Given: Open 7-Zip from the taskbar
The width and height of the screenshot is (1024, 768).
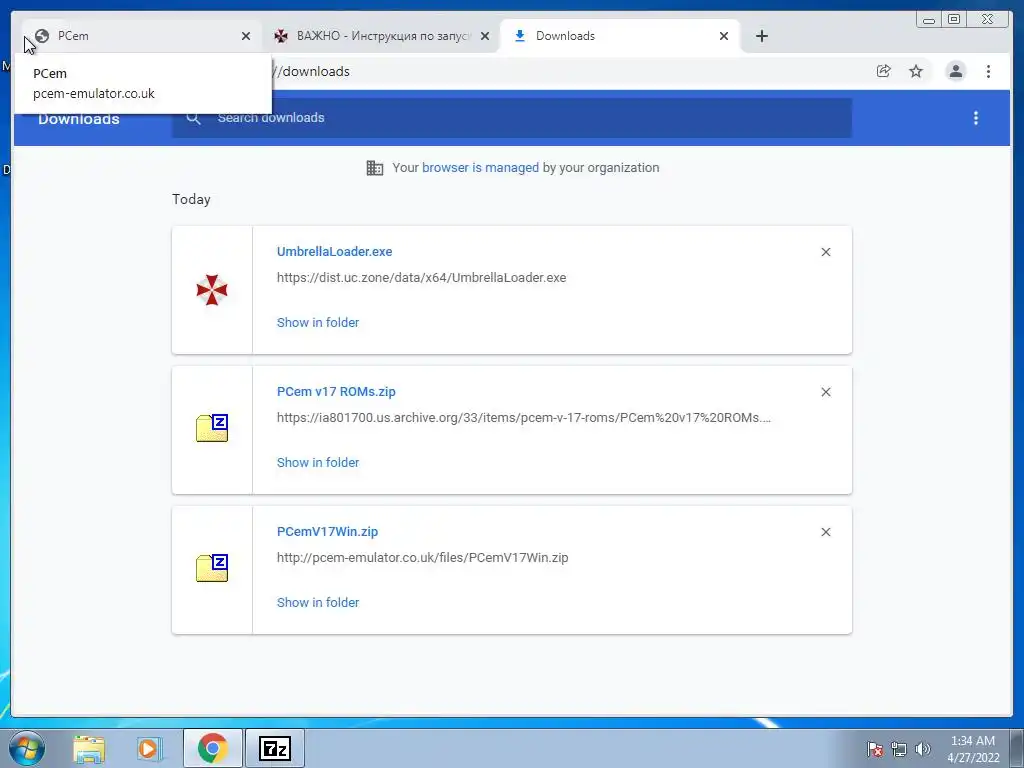Looking at the screenshot, I should click(275, 748).
